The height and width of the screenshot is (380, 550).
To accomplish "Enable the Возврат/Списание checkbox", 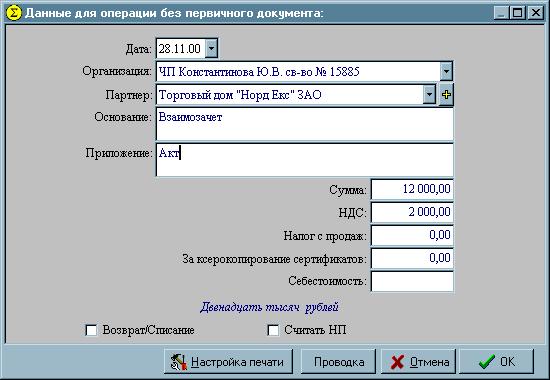I will coord(91,330).
